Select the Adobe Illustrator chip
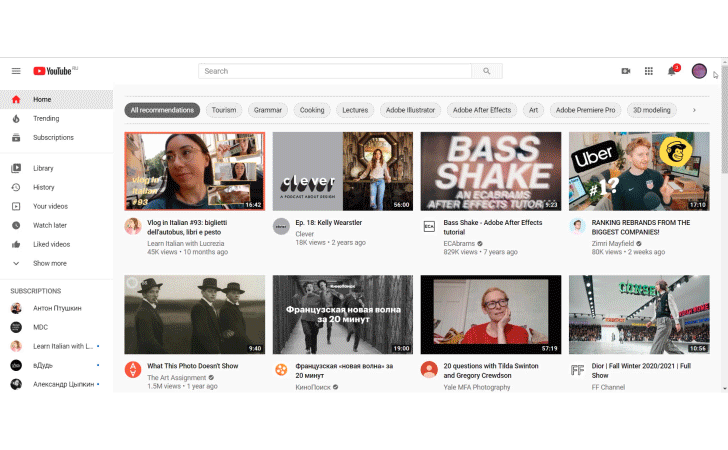Image resolution: width=728 pixels, height=450 pixels. [x=408, y=110]
